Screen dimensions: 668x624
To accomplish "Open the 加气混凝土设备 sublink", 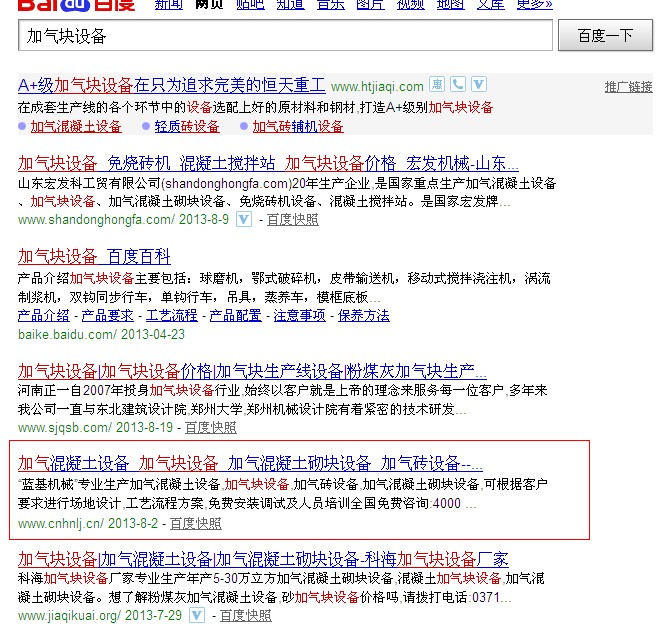I will 76,127.
